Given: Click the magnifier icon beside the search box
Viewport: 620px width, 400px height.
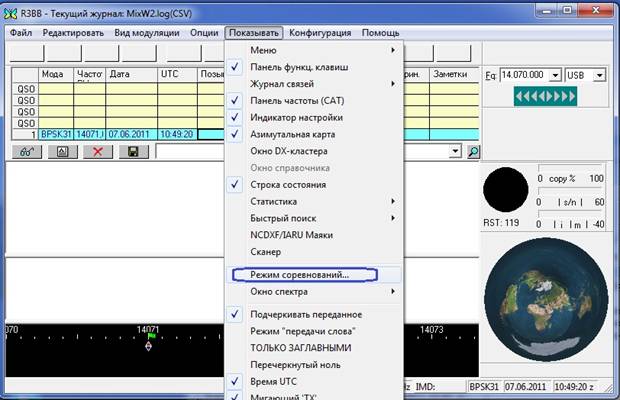Looking at the screenshot, I should [x=474, y=151].
